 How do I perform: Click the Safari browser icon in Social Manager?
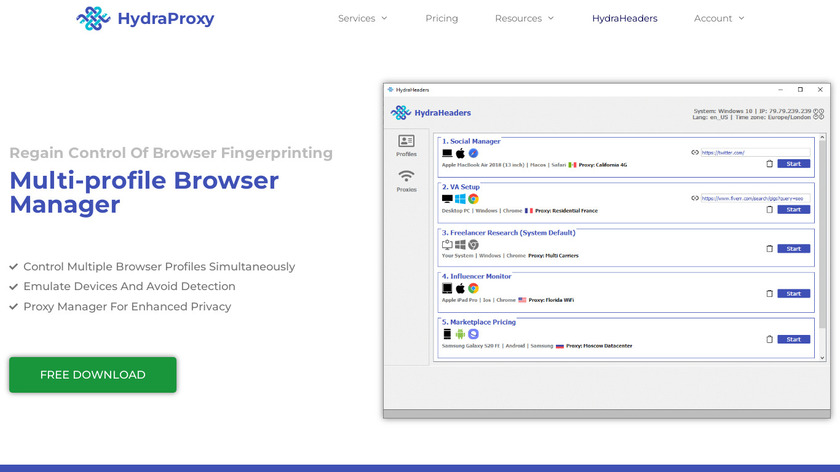[473, 153]
